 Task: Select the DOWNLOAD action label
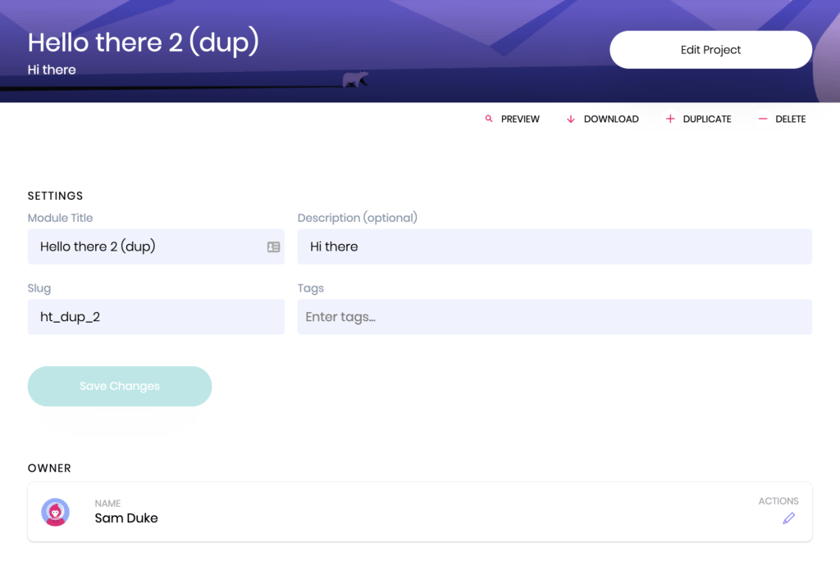point(611,119)
